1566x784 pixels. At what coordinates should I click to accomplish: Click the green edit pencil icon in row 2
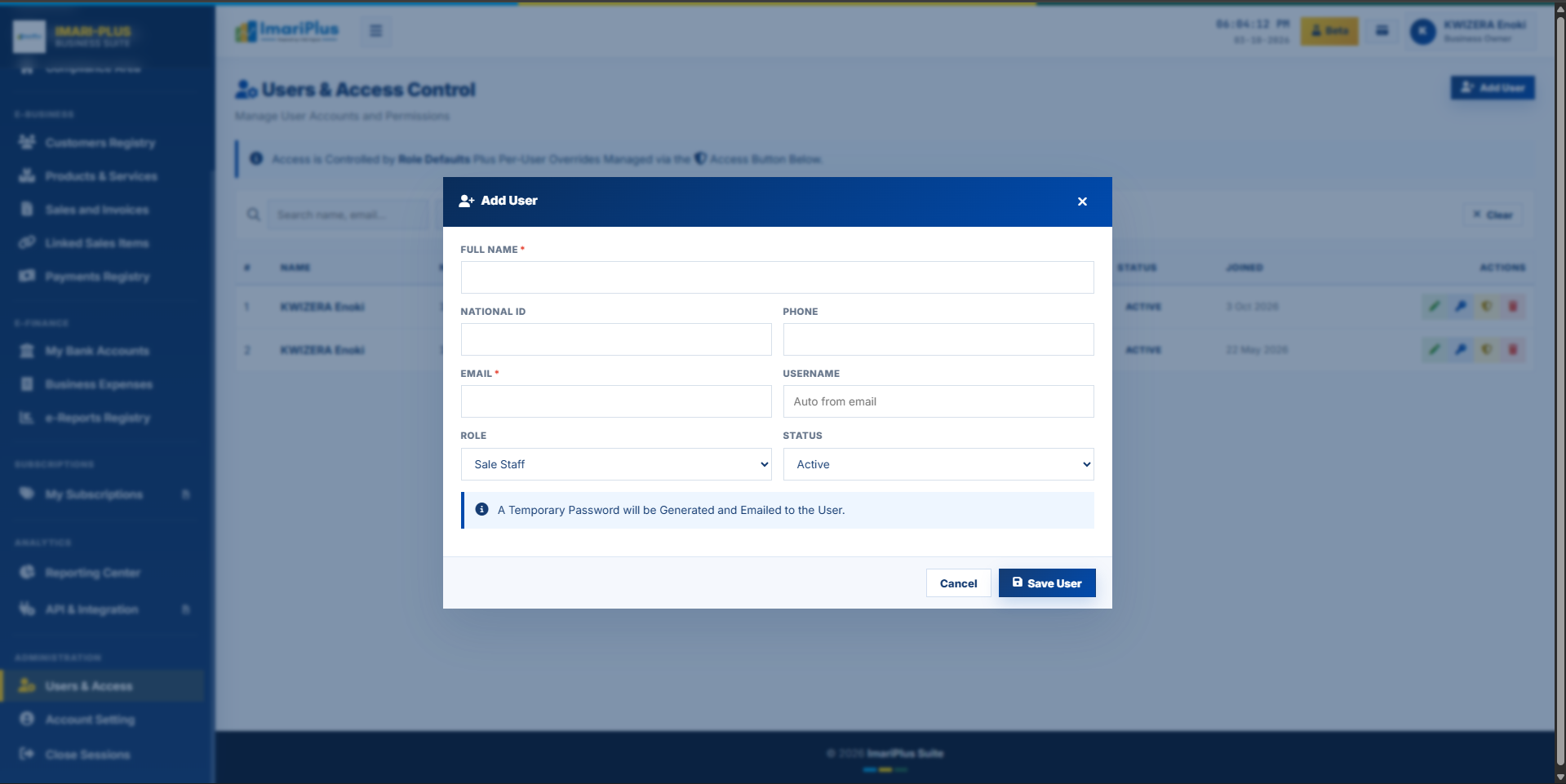(x=1434, y=350)
